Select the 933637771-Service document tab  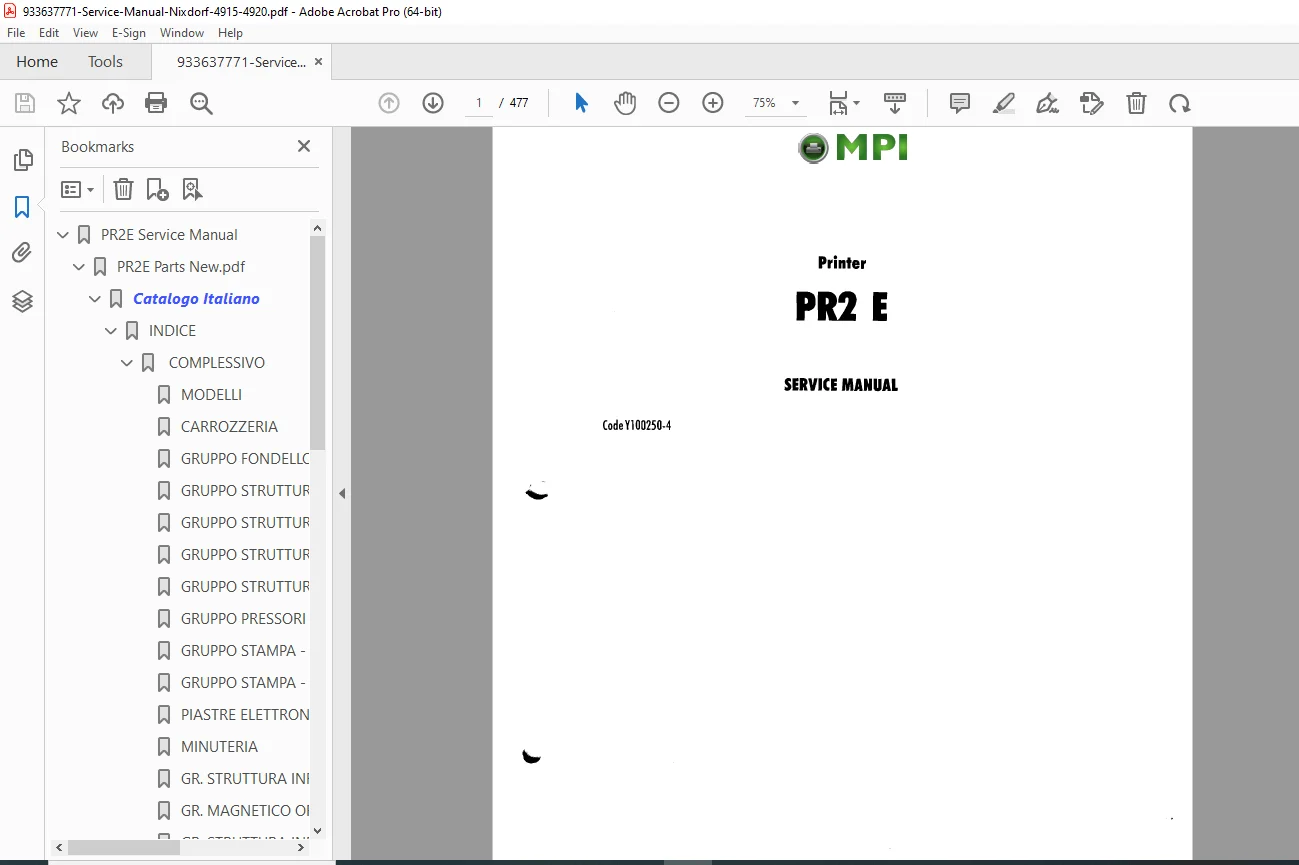click(241, 62)
